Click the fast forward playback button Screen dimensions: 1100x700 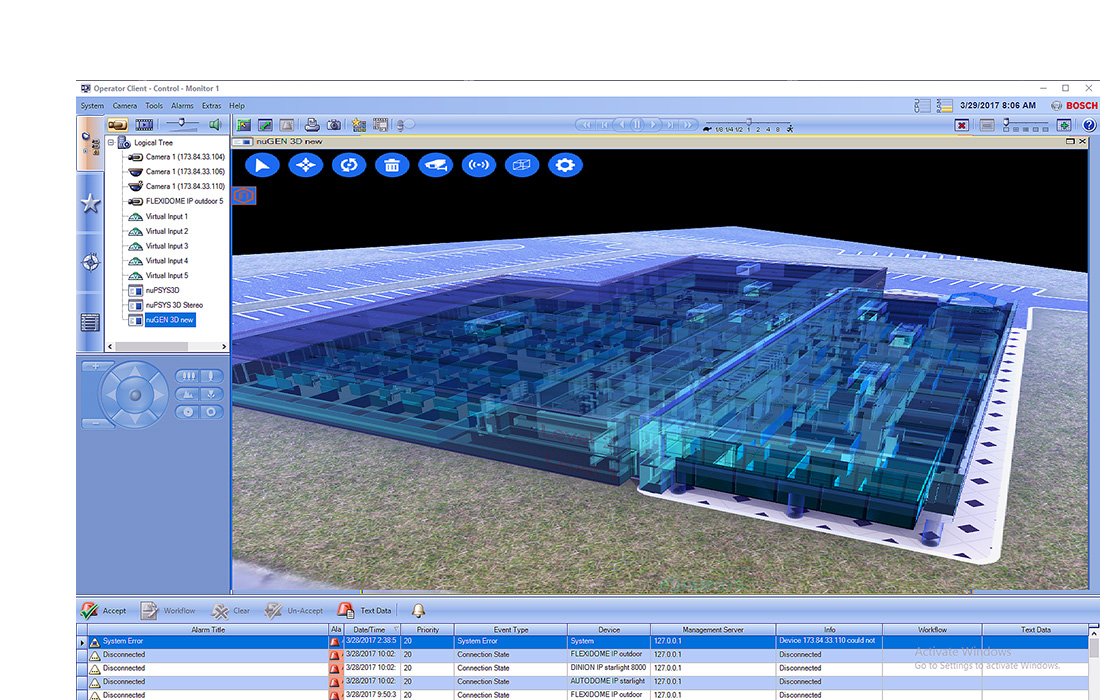point(688,125)
